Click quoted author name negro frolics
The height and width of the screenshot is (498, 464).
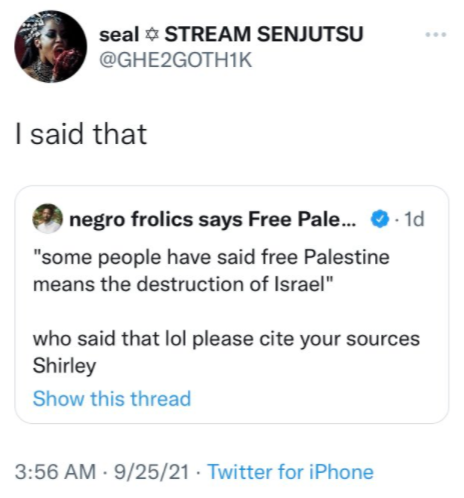pyautogui.click(x=131, y=219)
